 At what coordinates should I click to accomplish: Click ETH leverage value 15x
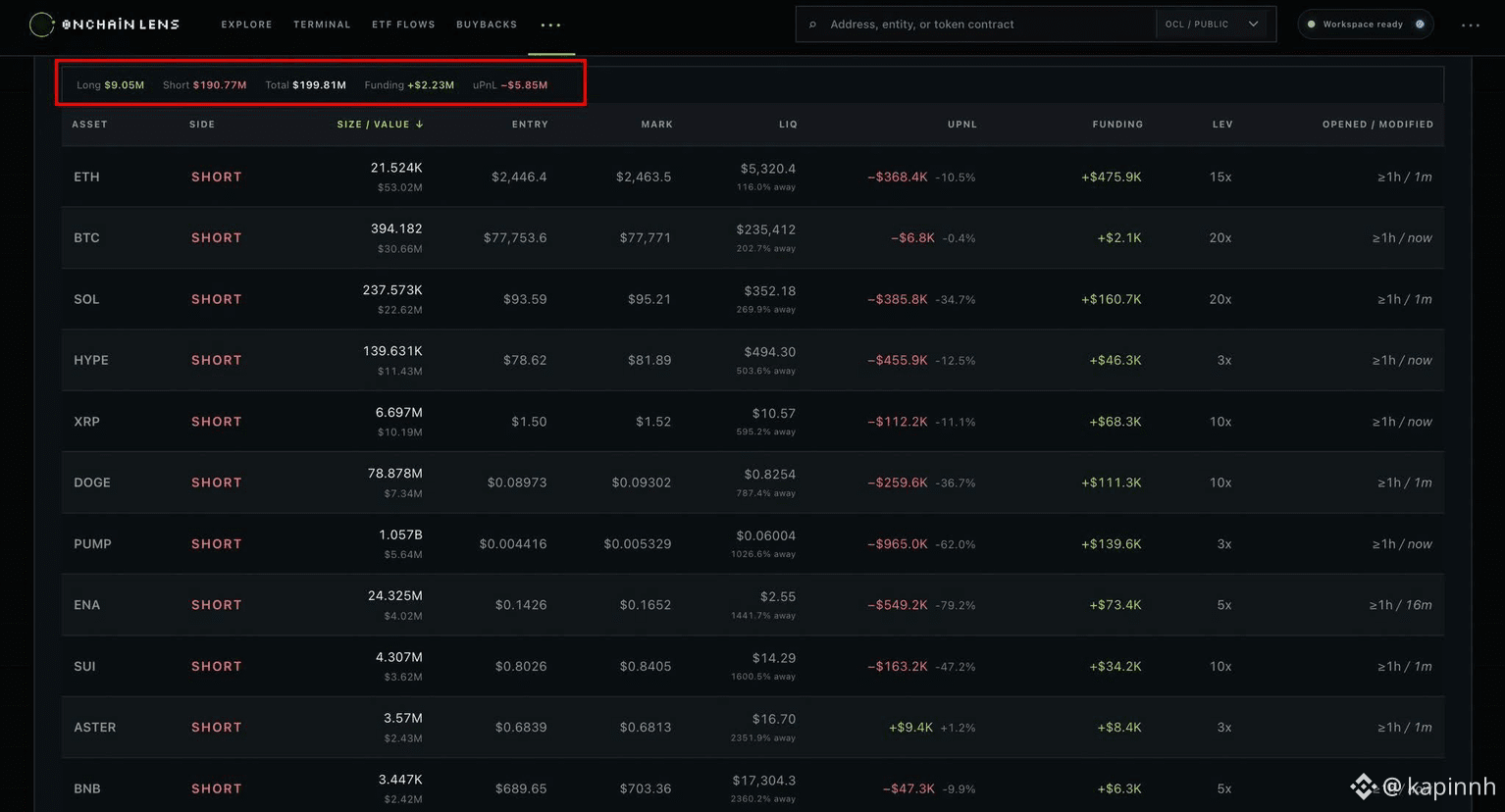1220,178
